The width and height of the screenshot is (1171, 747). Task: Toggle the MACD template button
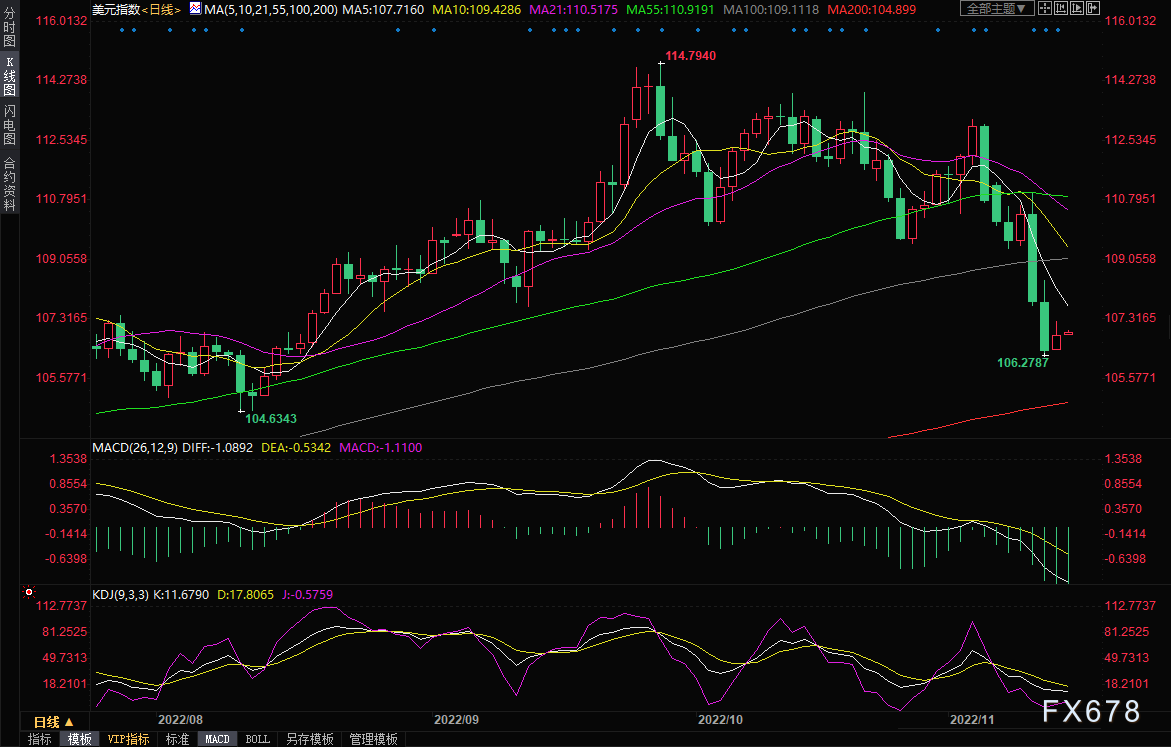point(217,739)
